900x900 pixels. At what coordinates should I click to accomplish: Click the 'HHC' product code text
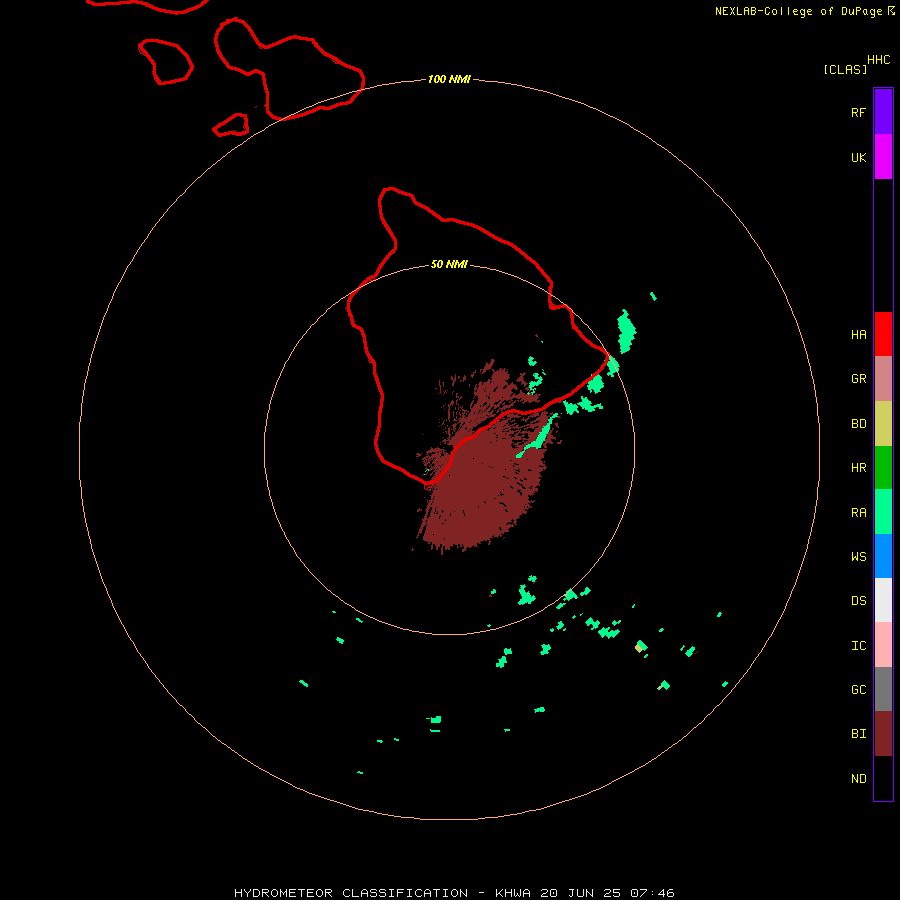pos(878,60)
